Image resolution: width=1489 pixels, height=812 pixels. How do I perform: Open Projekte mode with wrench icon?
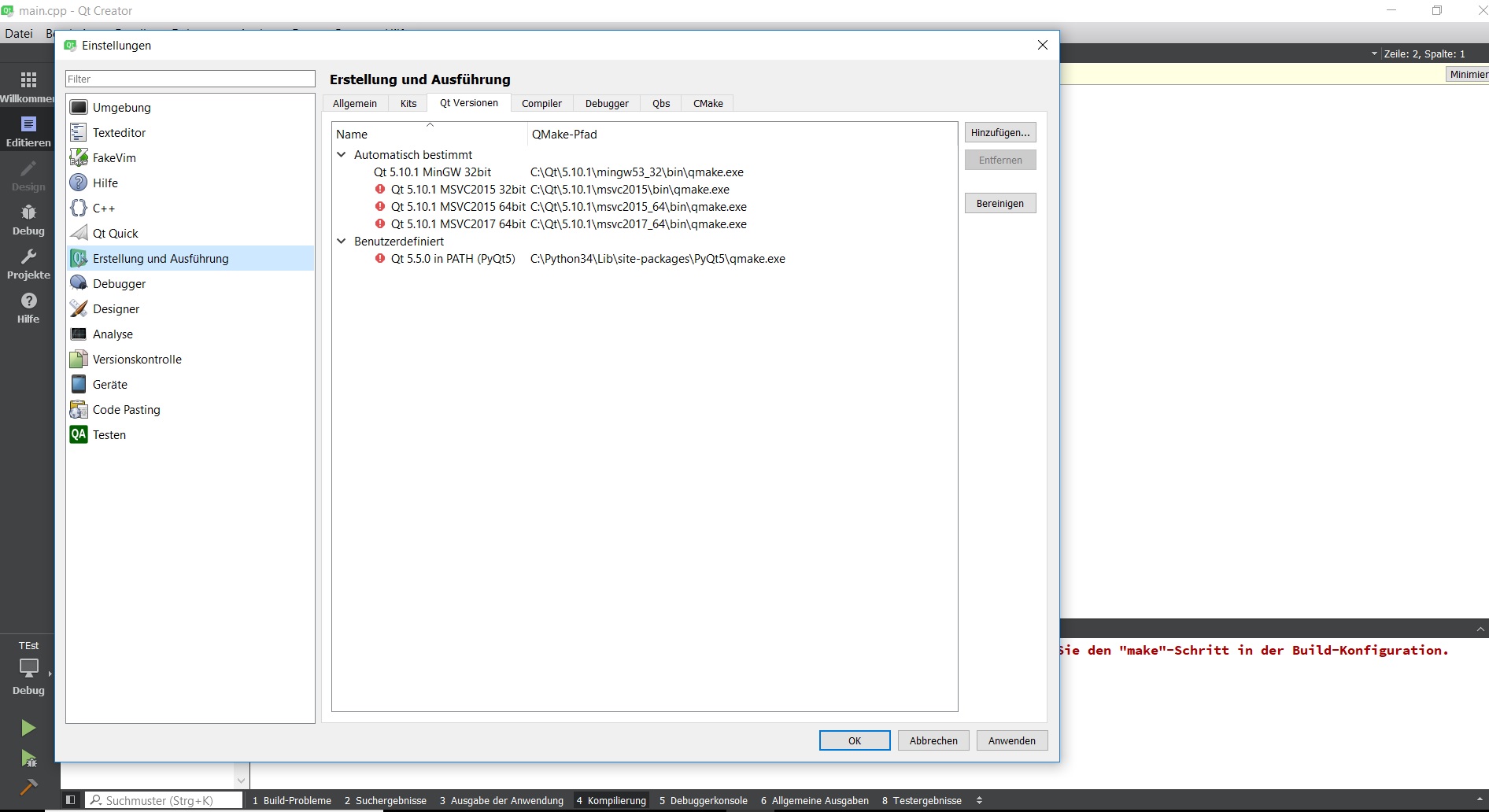[x=28, y=264]
